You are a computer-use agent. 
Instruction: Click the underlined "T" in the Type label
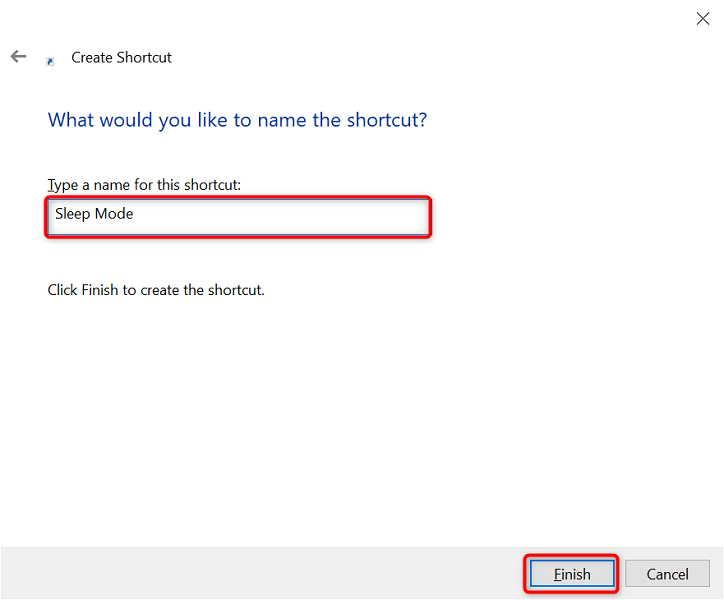(x=52, y=185)
